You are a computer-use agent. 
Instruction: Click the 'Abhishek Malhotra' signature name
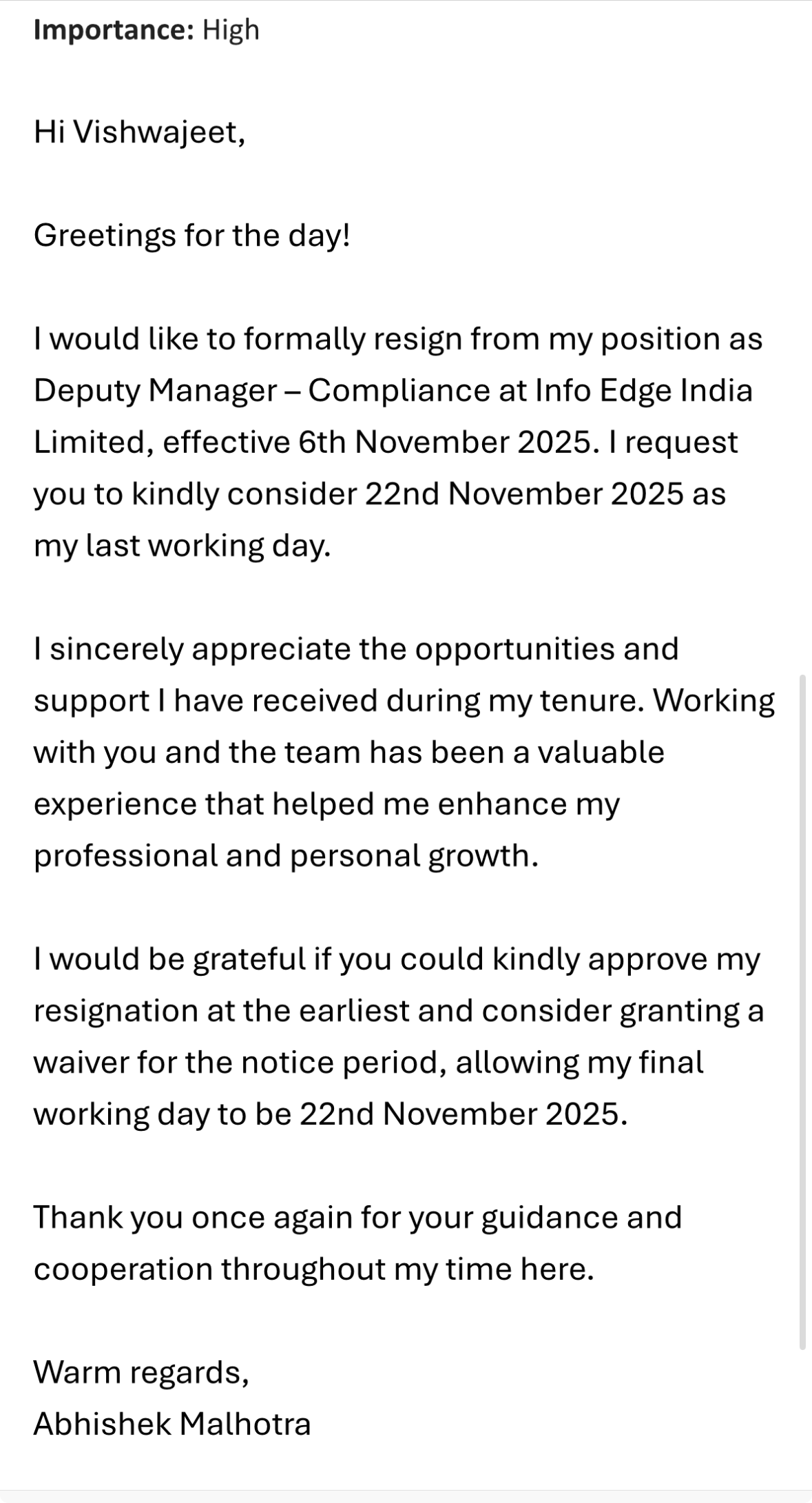(x=172, y=1424)
